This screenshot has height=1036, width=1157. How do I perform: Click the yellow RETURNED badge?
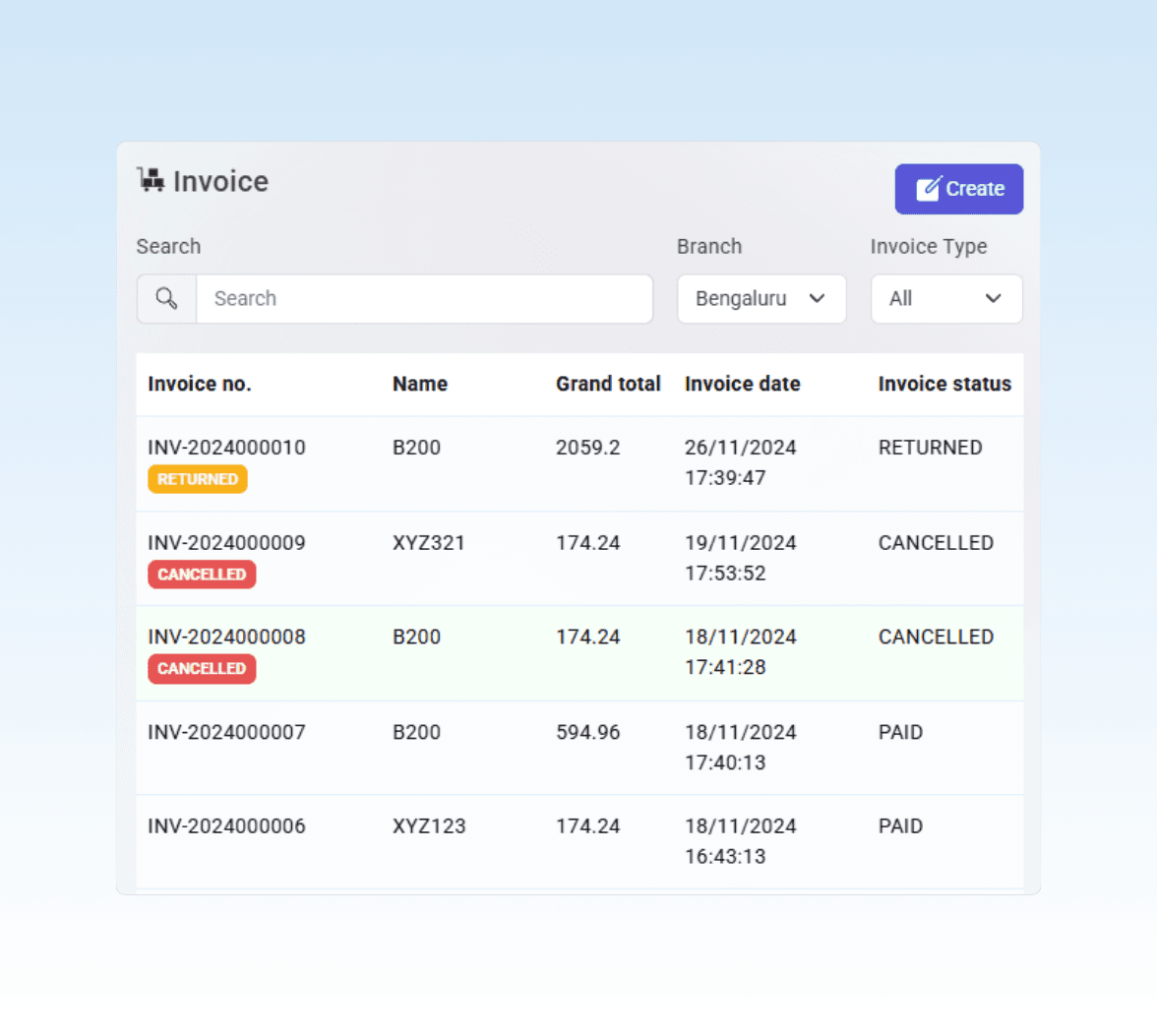(198, 479)
